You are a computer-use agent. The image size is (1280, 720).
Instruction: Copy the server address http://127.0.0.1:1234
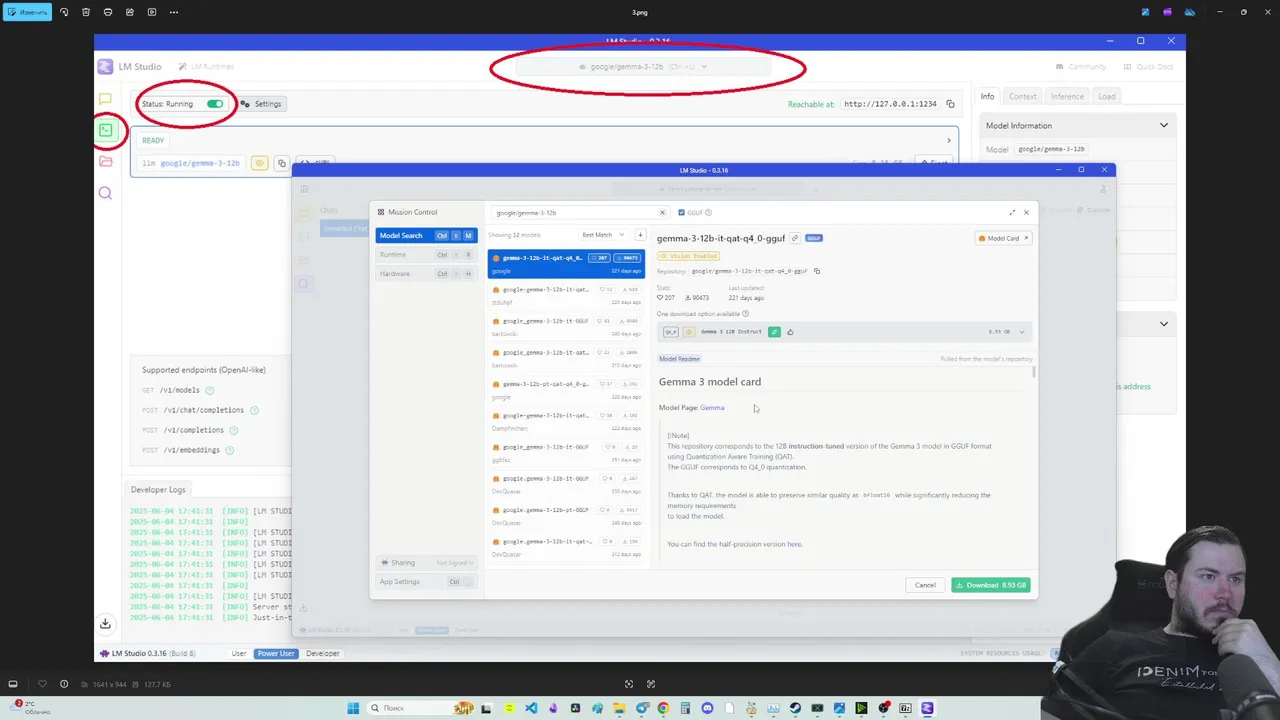950,104
